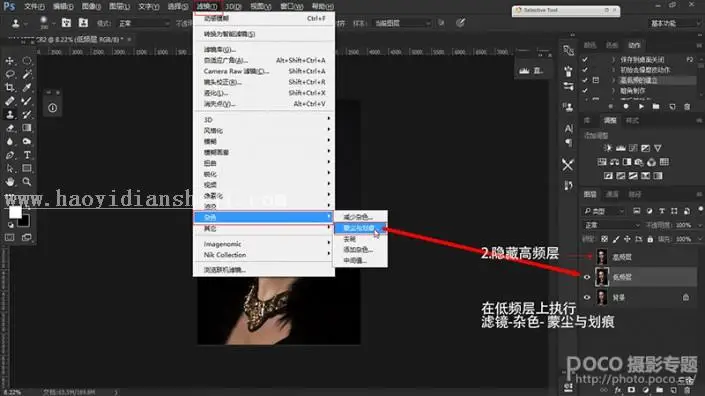This screenshot has height=396, width=705.
Task: Open layer filter type dropdown
Action: coord(604,211)
